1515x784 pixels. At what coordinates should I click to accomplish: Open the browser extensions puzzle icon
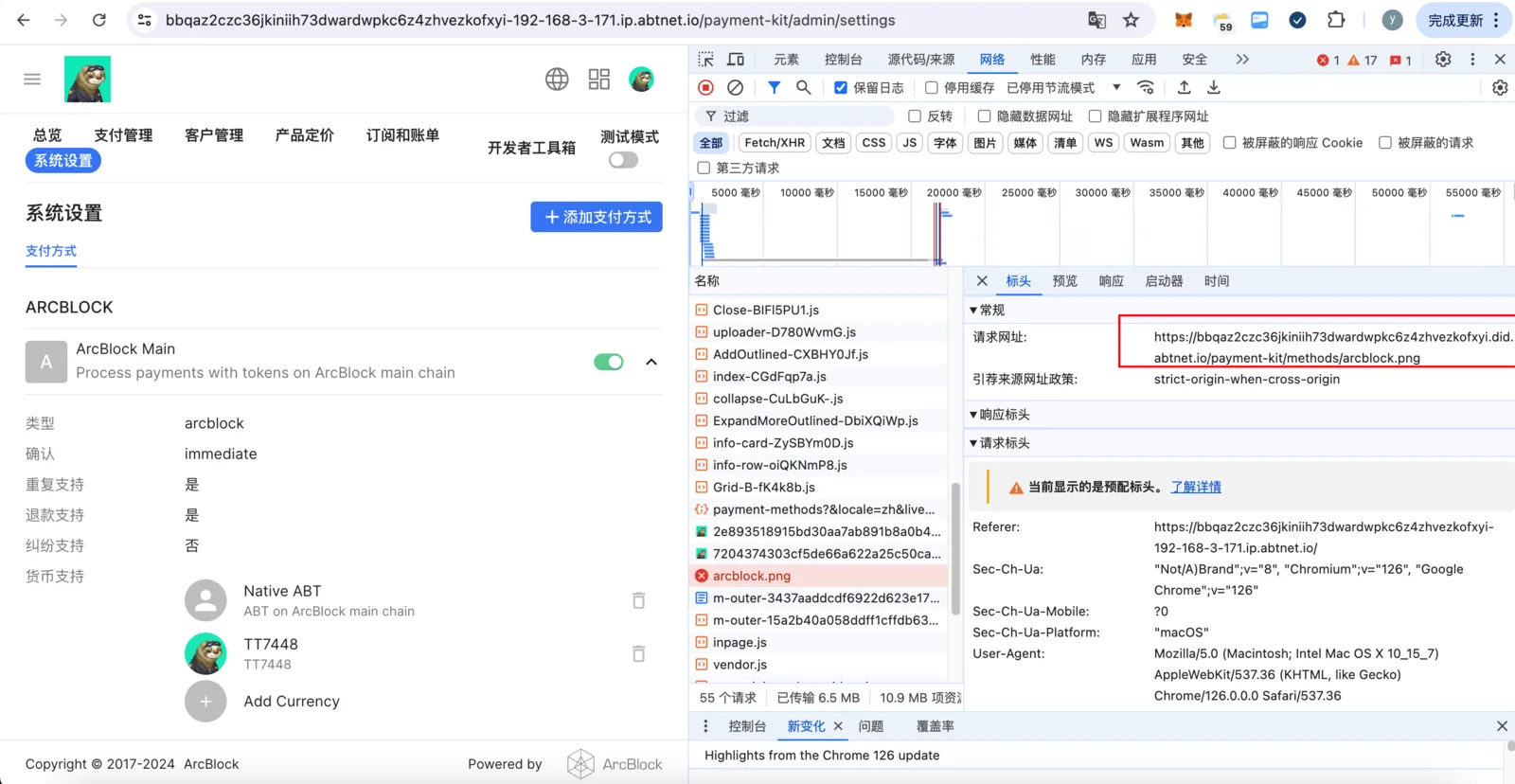point(1336,20)
